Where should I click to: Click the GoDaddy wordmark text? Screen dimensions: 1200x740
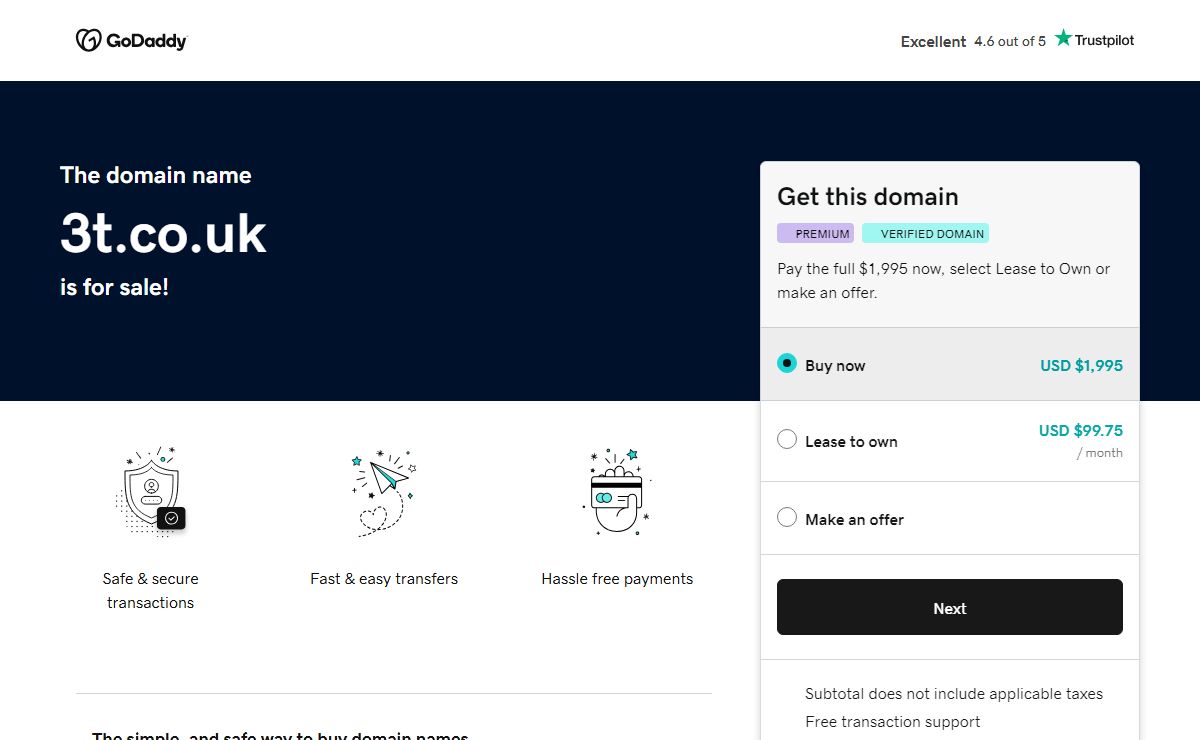[x=146, y=41]
